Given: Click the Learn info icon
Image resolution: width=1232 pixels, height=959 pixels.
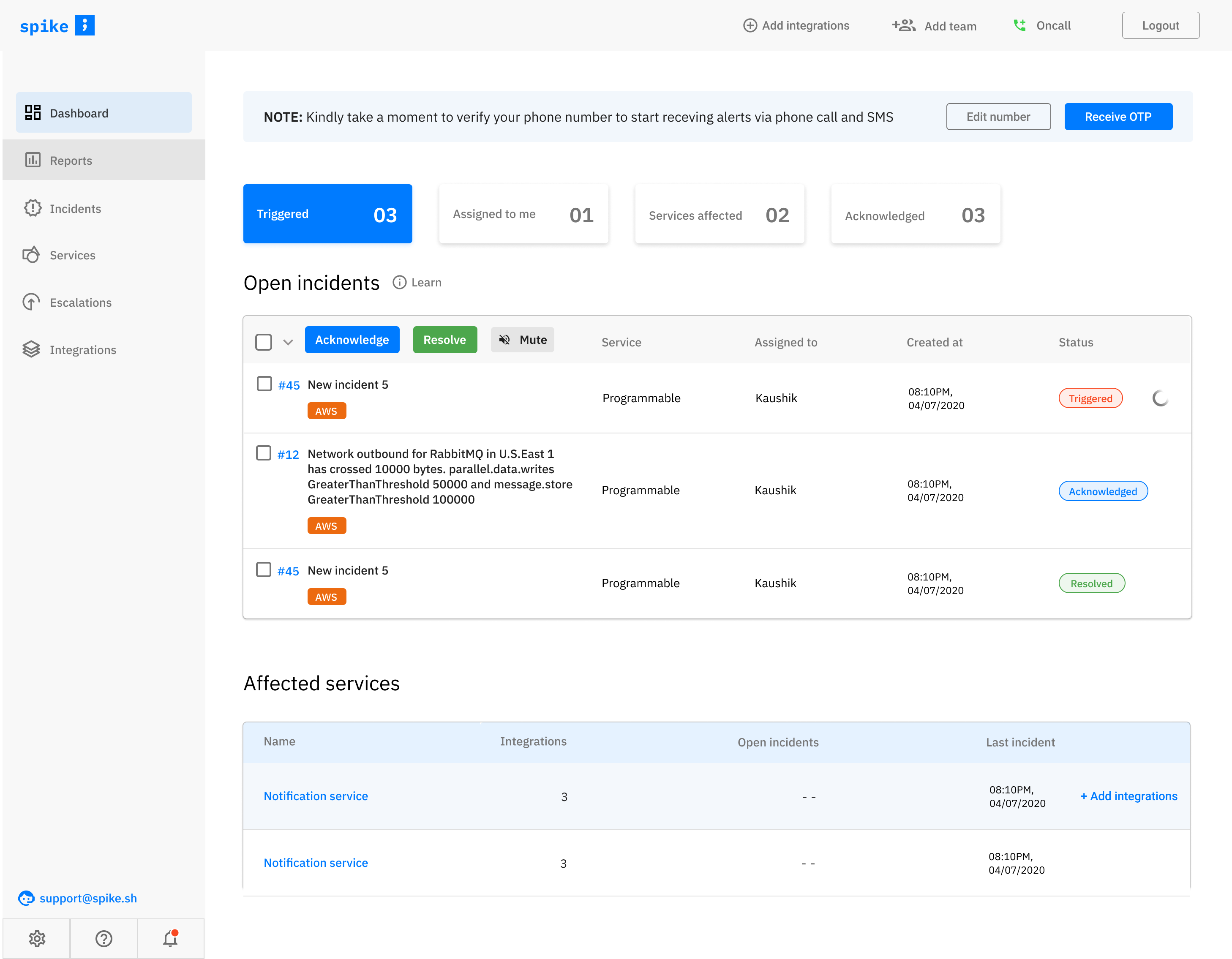Looking at the screenshot, I should pos(399,283).
